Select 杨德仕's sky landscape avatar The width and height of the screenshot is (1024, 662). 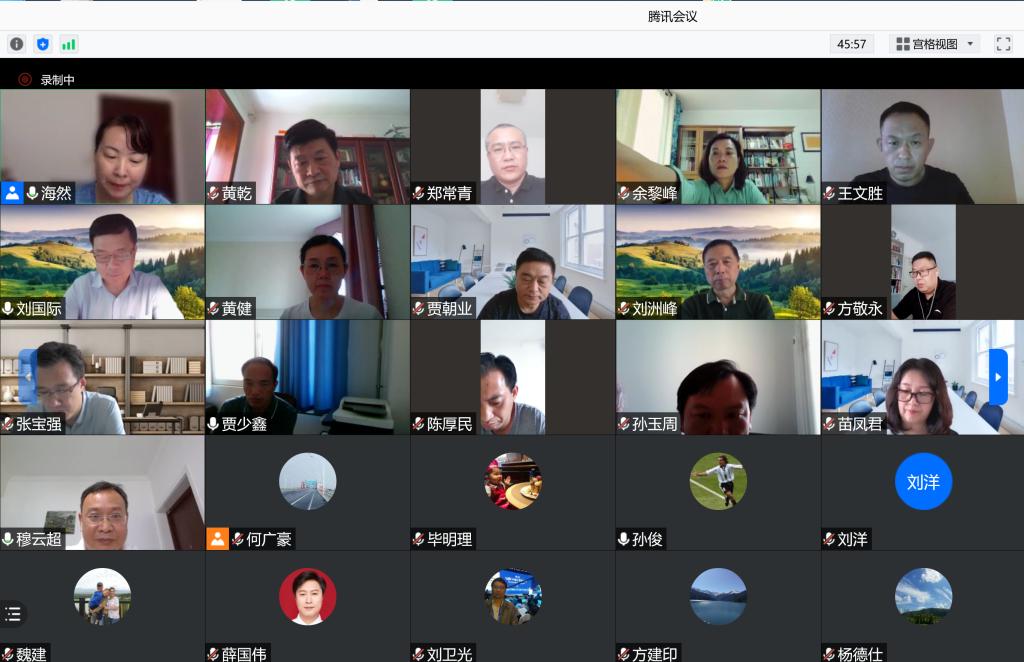tap(923, 596)
